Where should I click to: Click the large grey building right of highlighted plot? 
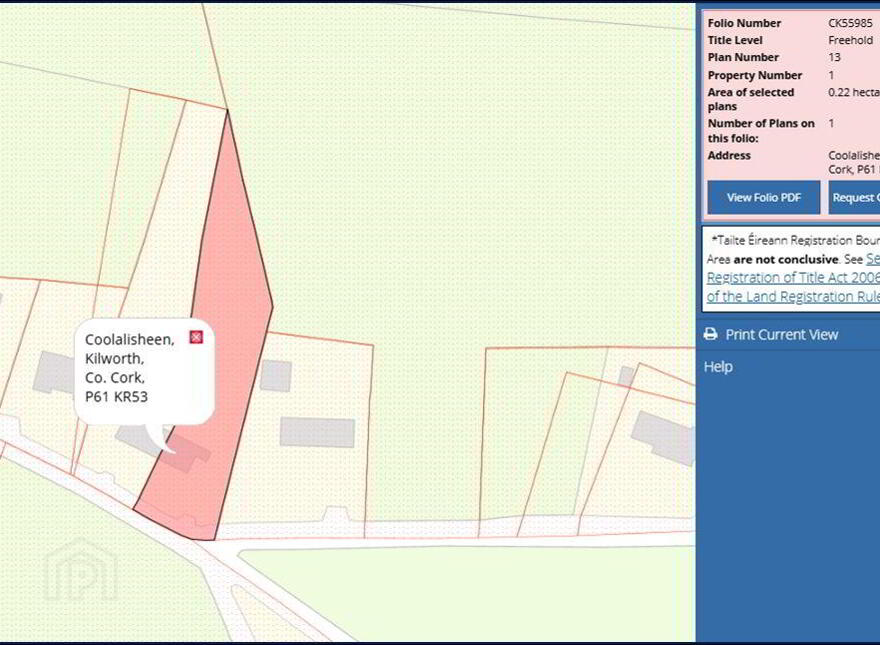pyautogui.click(x=318, y=432)
